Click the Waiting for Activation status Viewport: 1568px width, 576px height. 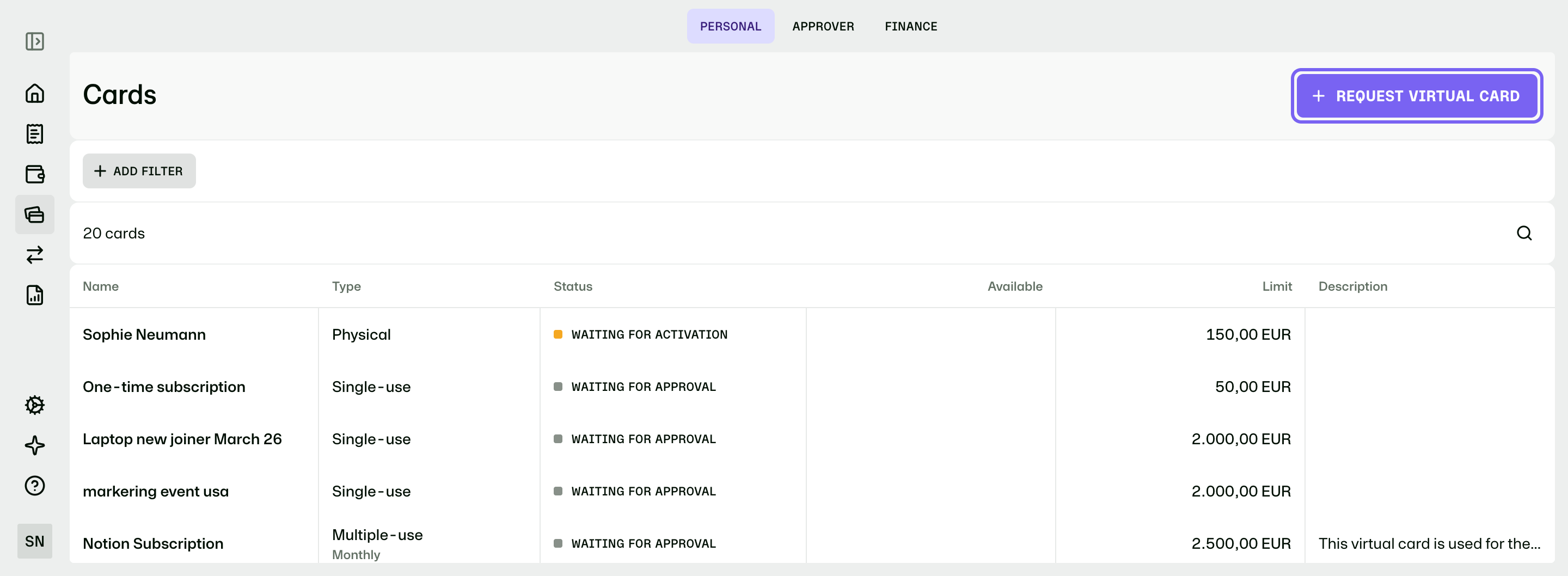click(x=640, y=334)
